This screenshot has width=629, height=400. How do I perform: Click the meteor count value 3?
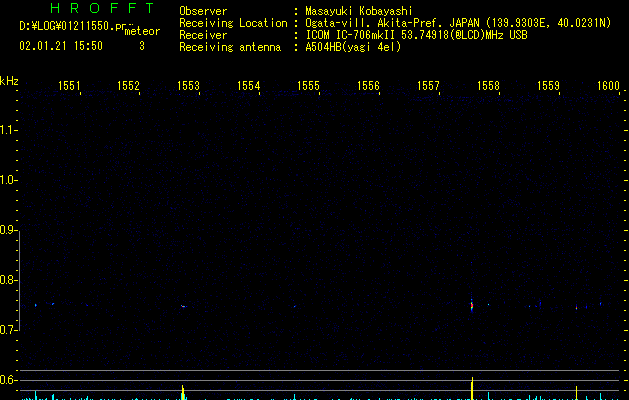click(x=142, y=46)
